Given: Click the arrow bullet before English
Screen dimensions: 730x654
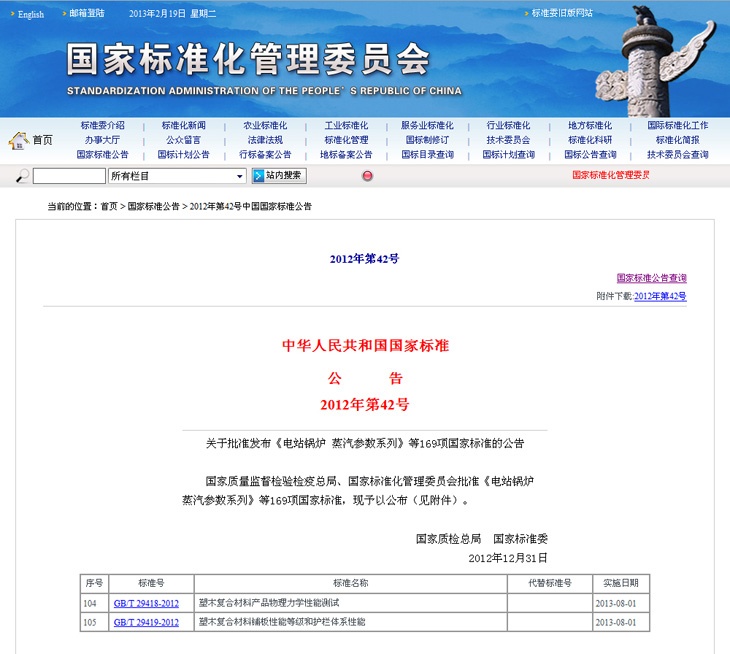Looking at the screenshot, I should point(9,14).
